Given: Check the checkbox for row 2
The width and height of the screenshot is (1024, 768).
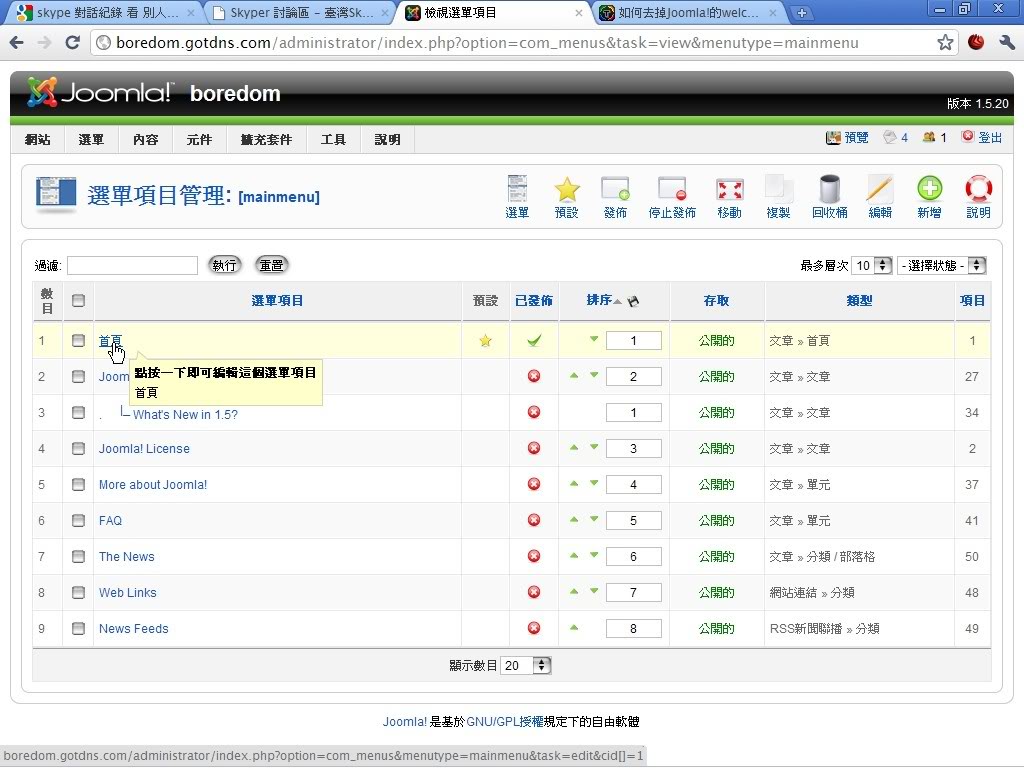Looking at the screenshot, I should pyautogui.click(x=78, y=376).
